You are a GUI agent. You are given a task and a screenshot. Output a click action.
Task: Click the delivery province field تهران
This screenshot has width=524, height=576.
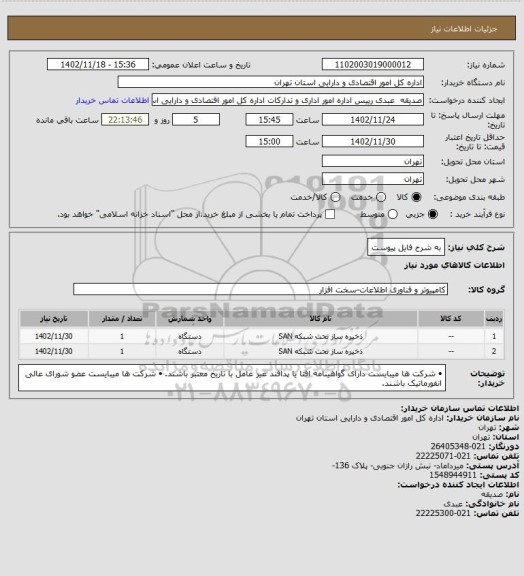tap(373, 161)
